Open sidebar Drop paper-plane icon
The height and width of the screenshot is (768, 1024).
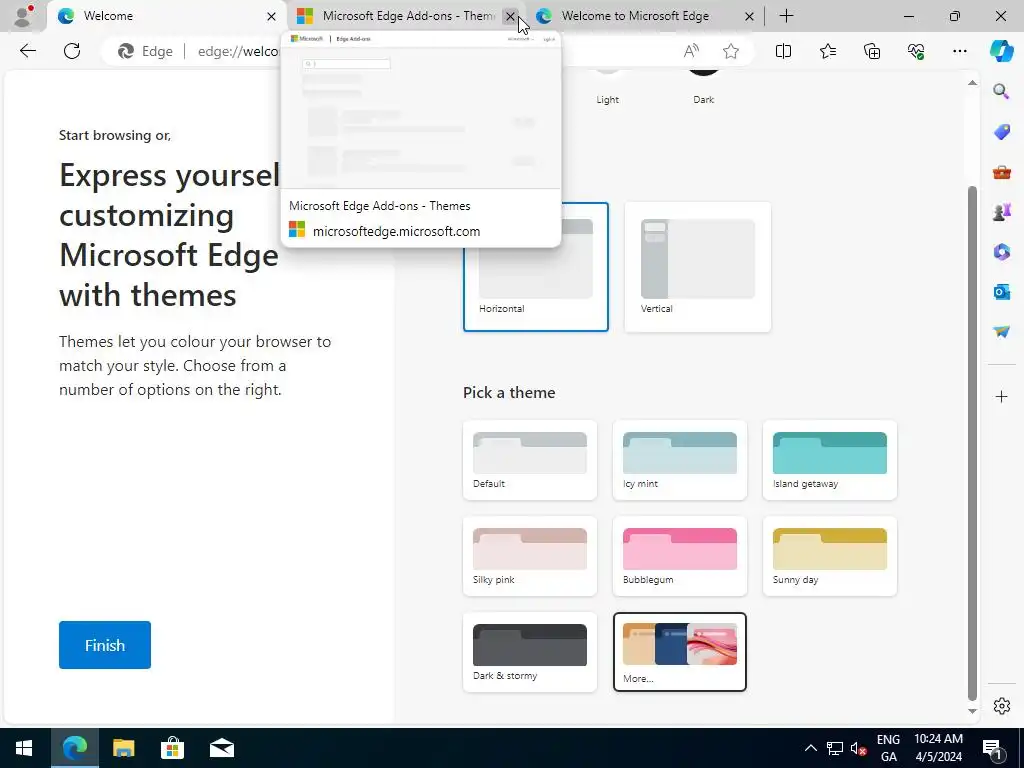click(x=1001, y=331)
